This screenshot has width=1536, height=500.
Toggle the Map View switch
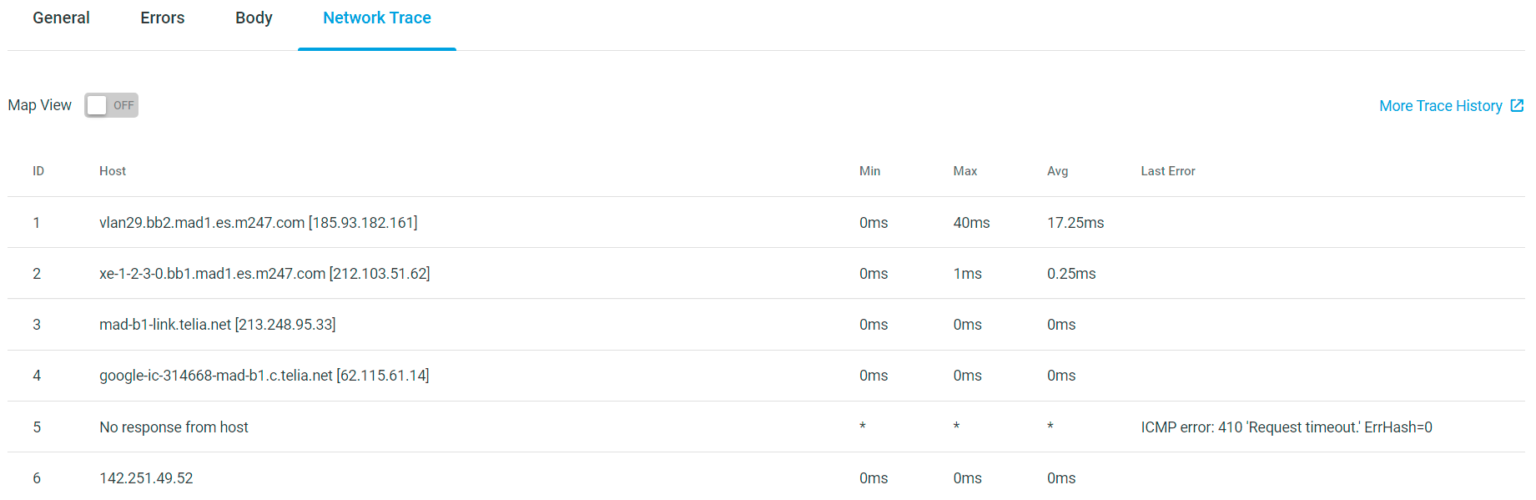pyautogui.click(x=111, y=105)
